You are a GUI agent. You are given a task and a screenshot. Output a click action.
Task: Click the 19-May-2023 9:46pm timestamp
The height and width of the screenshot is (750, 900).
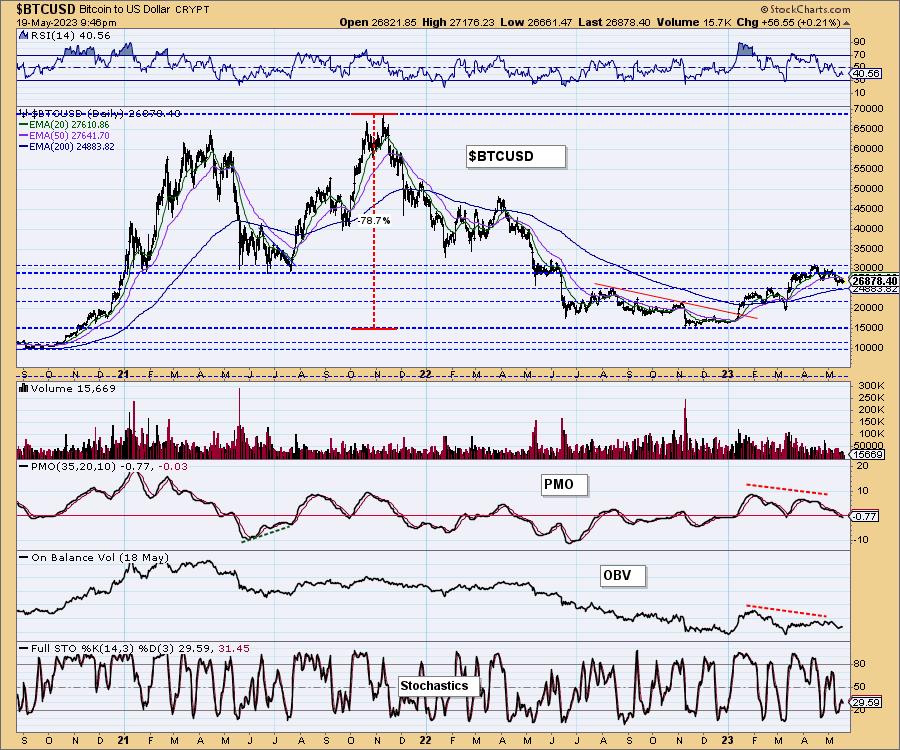67,23
